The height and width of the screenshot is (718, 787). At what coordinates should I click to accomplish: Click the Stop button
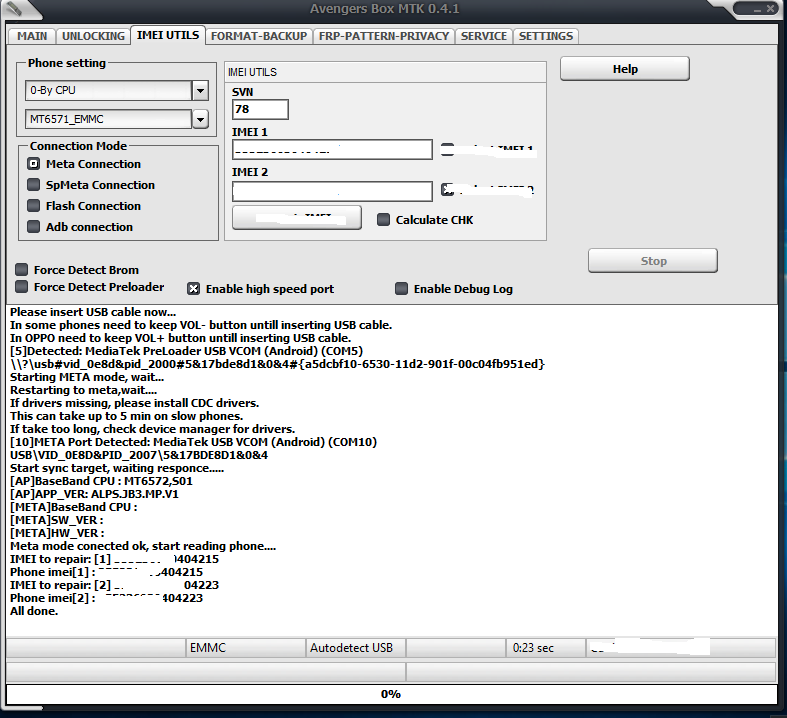click(x=653, y=261)
